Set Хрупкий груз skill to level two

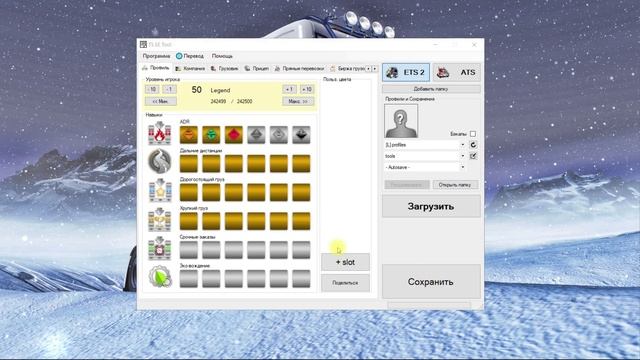click(211, 221)
